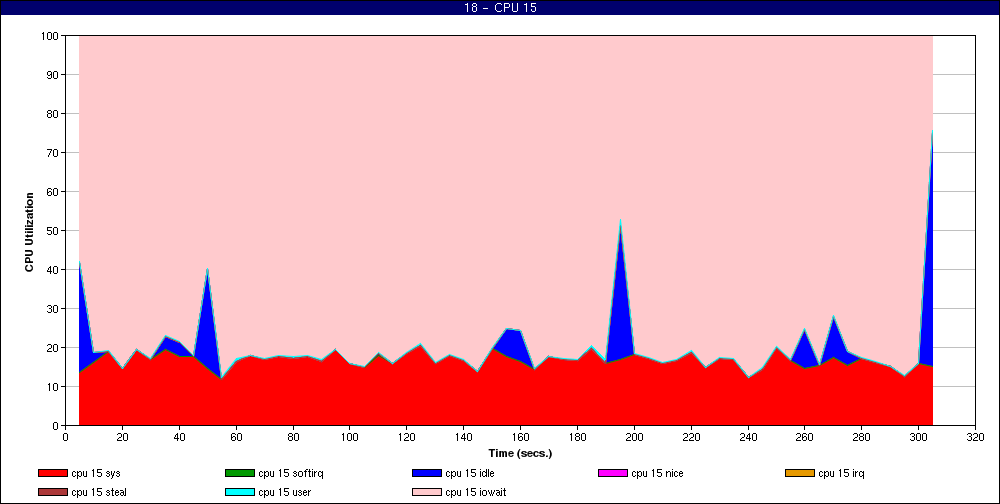
Task: Click the x-axis tick label 260
Action: pos(804,437)
